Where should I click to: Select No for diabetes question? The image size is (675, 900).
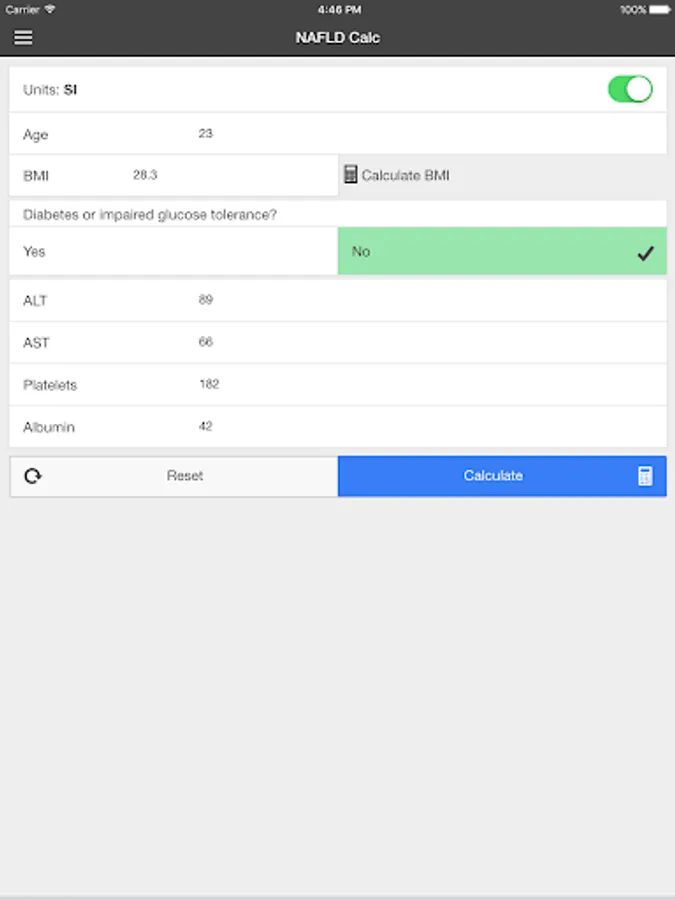click(x=502, y=251)
